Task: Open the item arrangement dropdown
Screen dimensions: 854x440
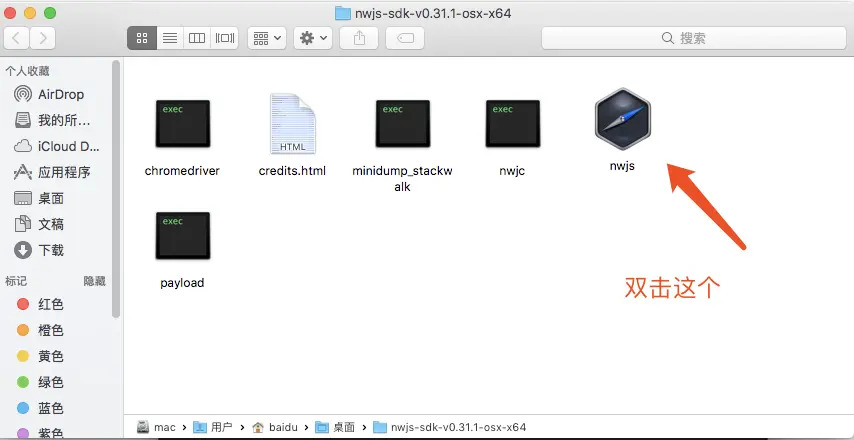Action: point(267,38)
